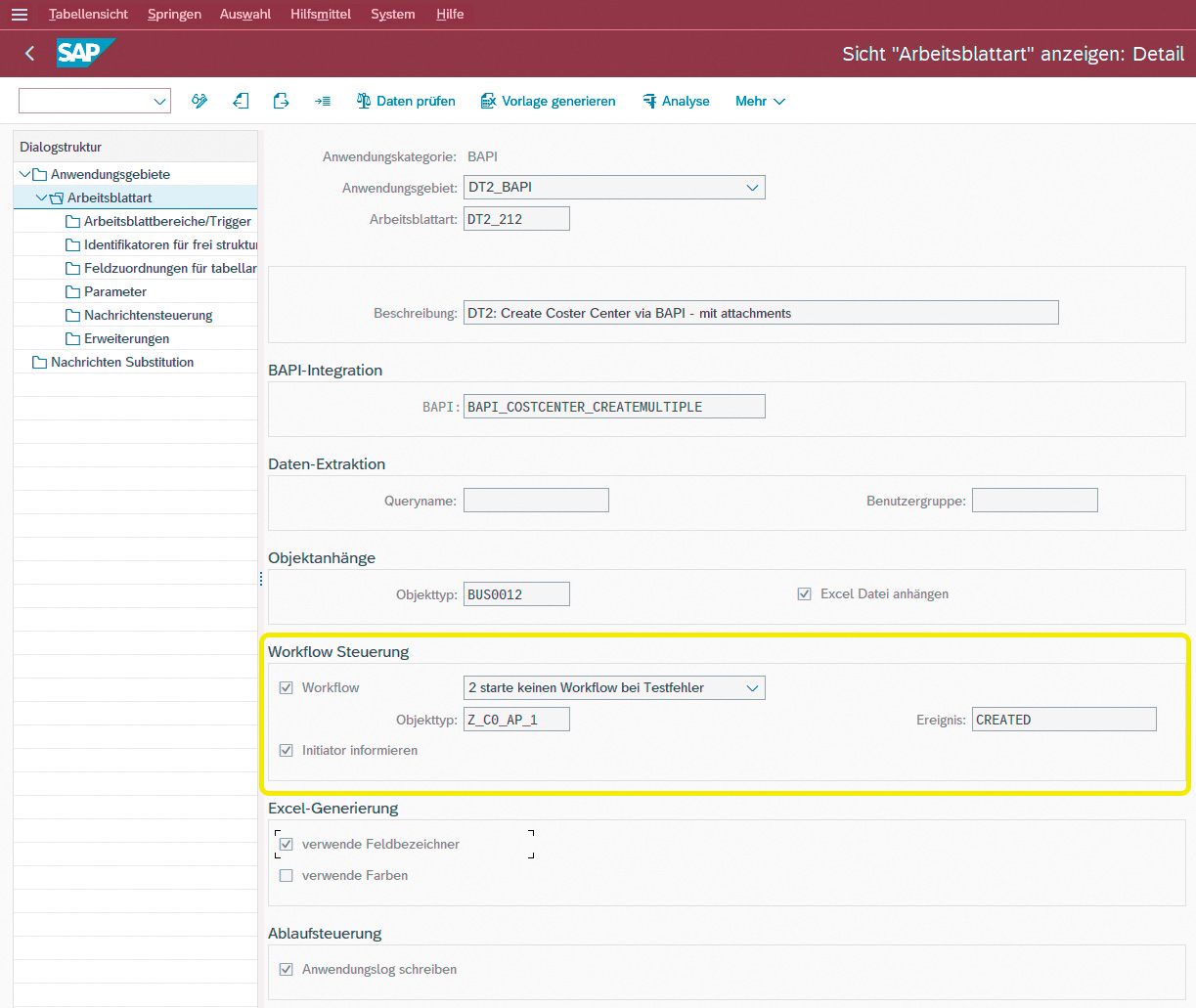1196x1008 pixels.
Task: Toggle the Workflow checkbox
Action: [287, 688]
